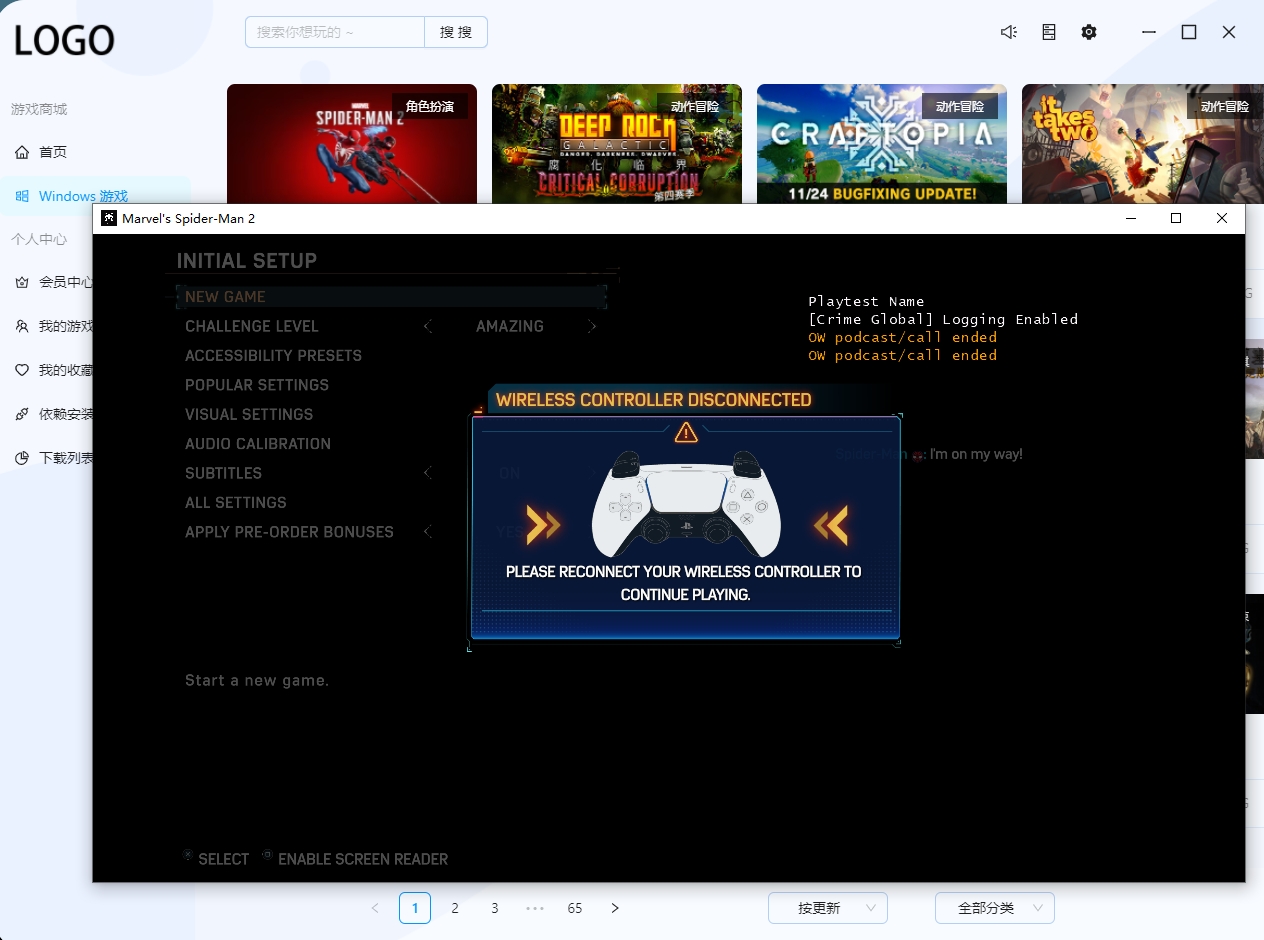Click 'OW podcast/call ended' first log line

[903, 337]
